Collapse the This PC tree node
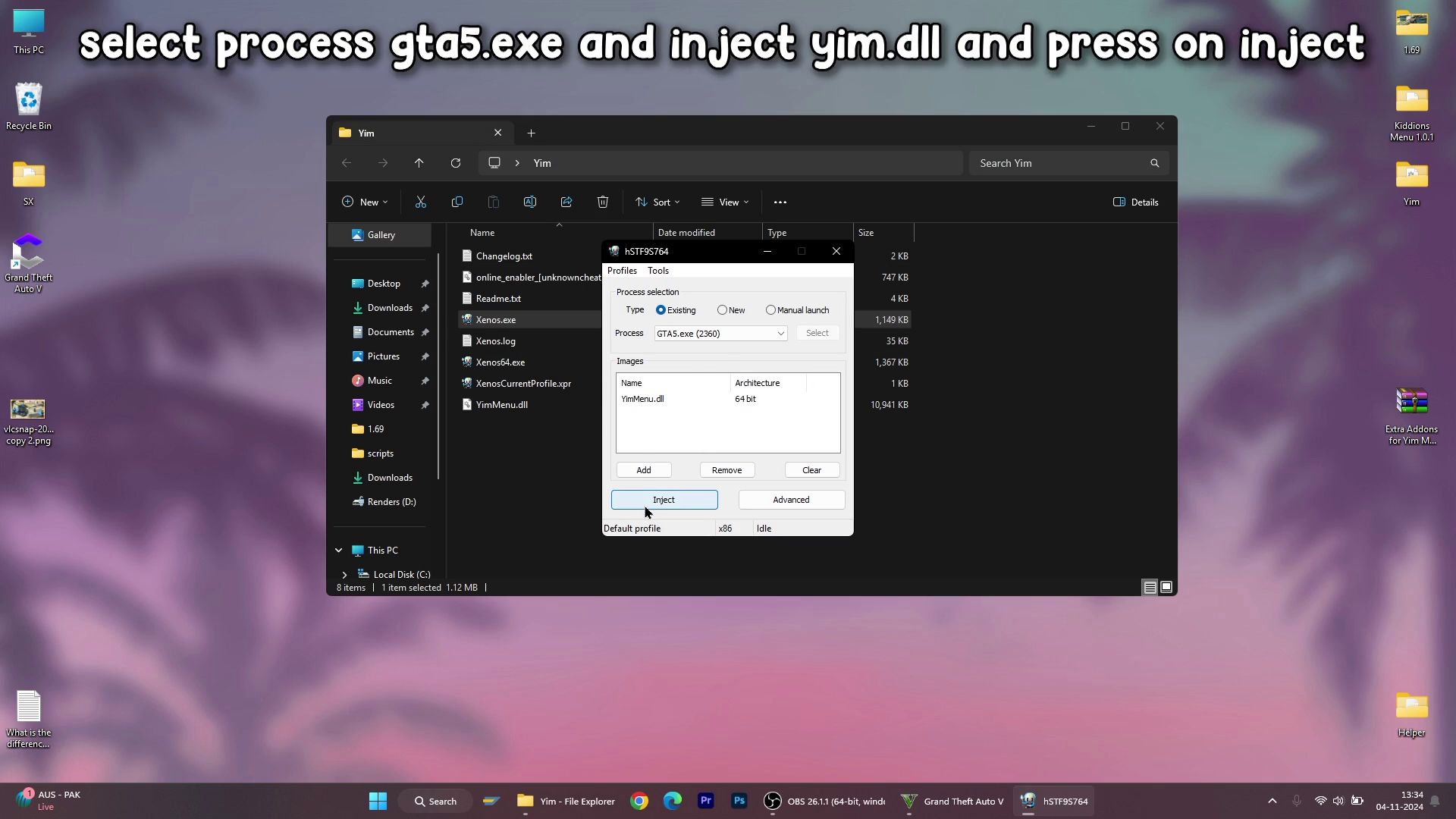This screenshot has height=819, width=1456. (x=339, y=551)
